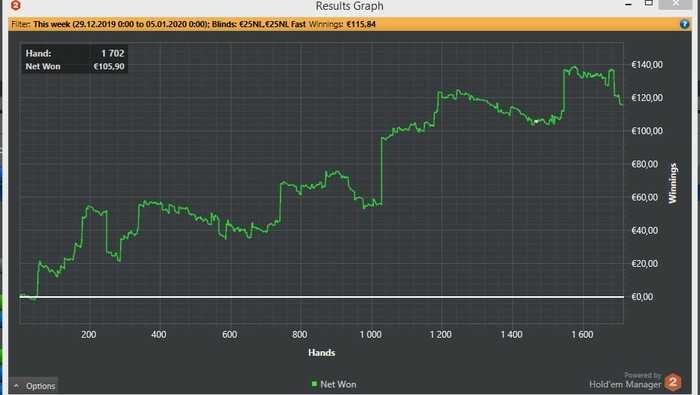
Task: Maximize the Results Graph window
Action: (649, 4)
